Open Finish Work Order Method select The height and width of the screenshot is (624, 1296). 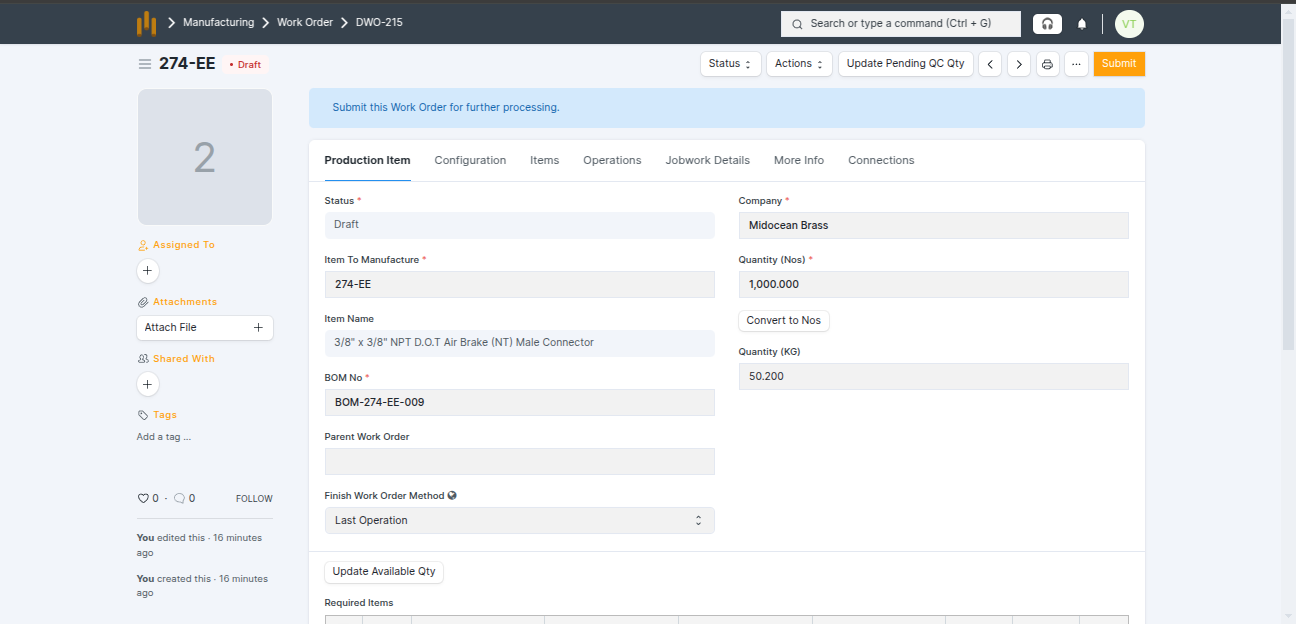[x=519, y=520]
